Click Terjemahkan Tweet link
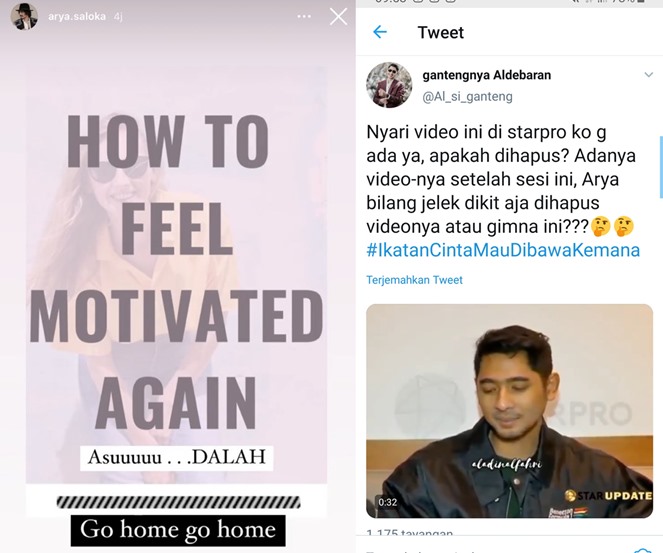The height and width of the screenshot is (553, 663). pyautogui.click(x=414, y=280)
